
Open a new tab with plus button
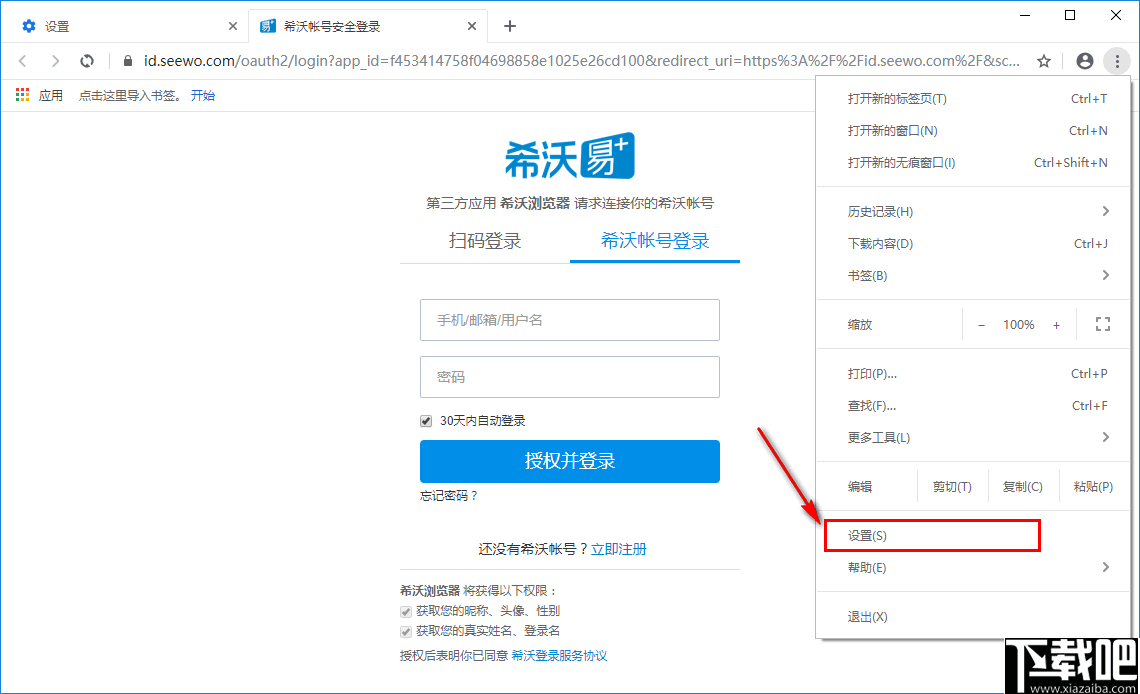tap(510, 26)
